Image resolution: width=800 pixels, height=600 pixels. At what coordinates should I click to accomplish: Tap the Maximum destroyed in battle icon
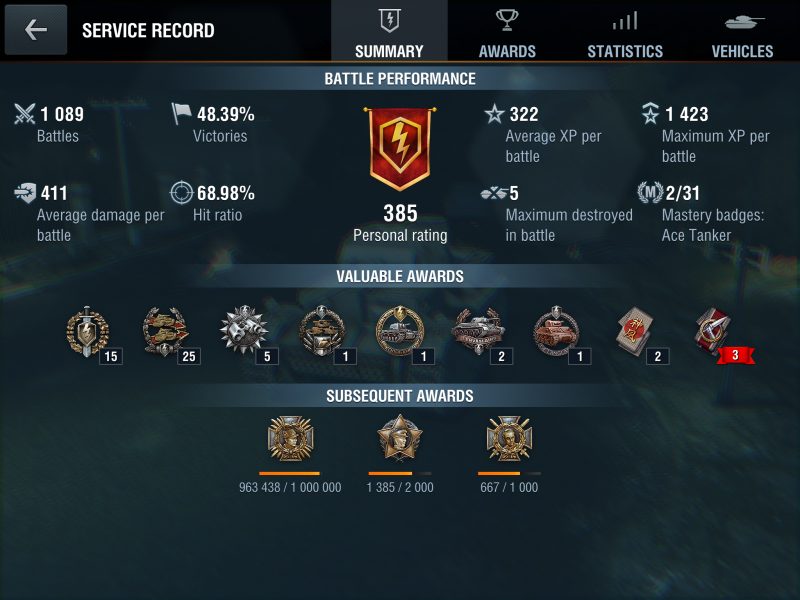point(494,193)
